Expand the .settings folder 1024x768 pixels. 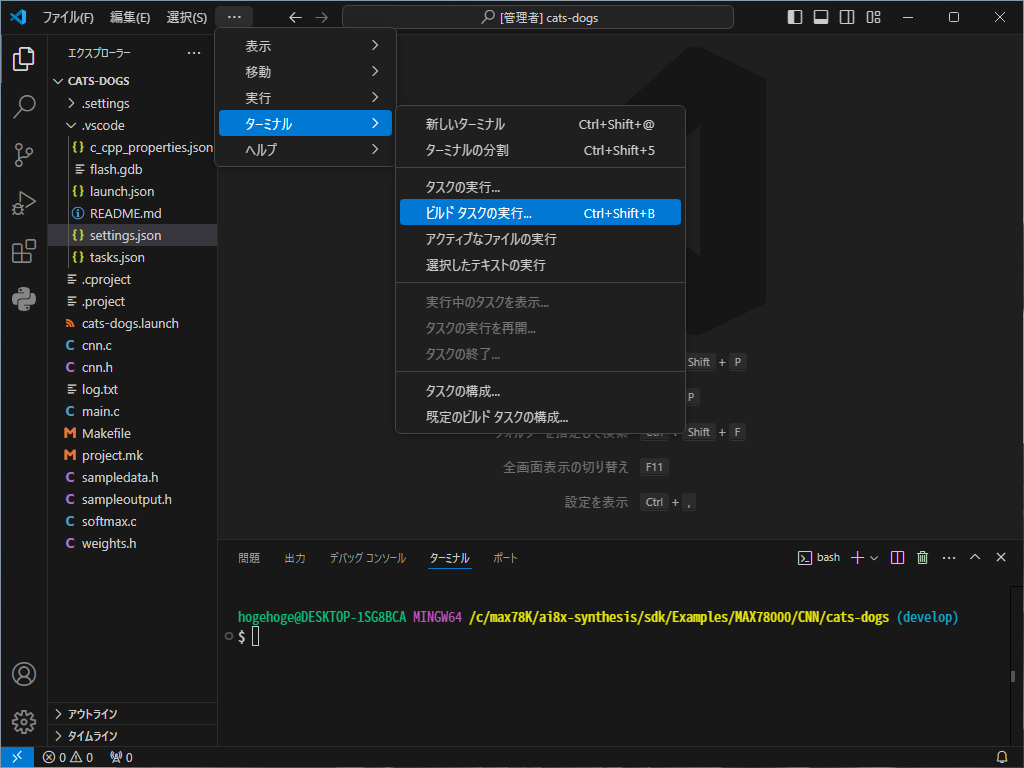(x=105, y=103)
